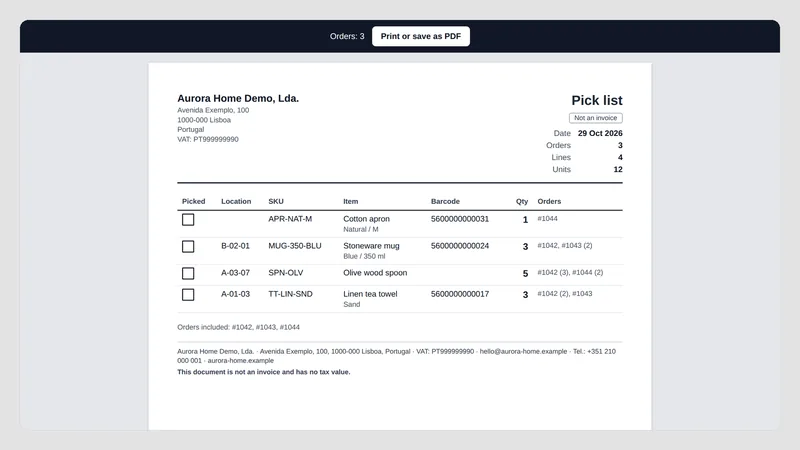Click the hello@aurora-home.example email in footer
Image resolution: width=800 pixels, height=450 pixels.
[x=523, y=352]
